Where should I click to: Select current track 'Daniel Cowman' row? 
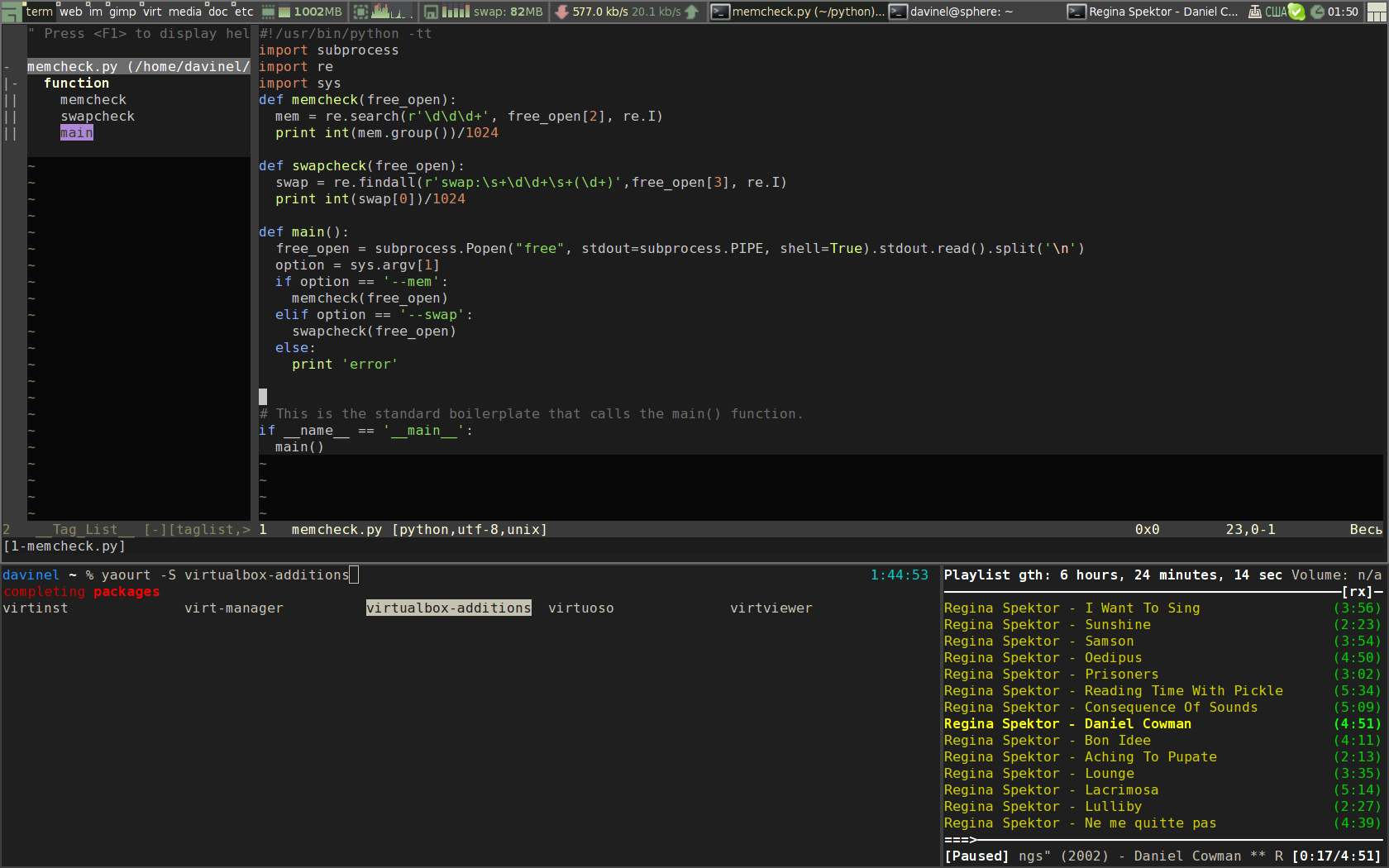coord(1162,724)
